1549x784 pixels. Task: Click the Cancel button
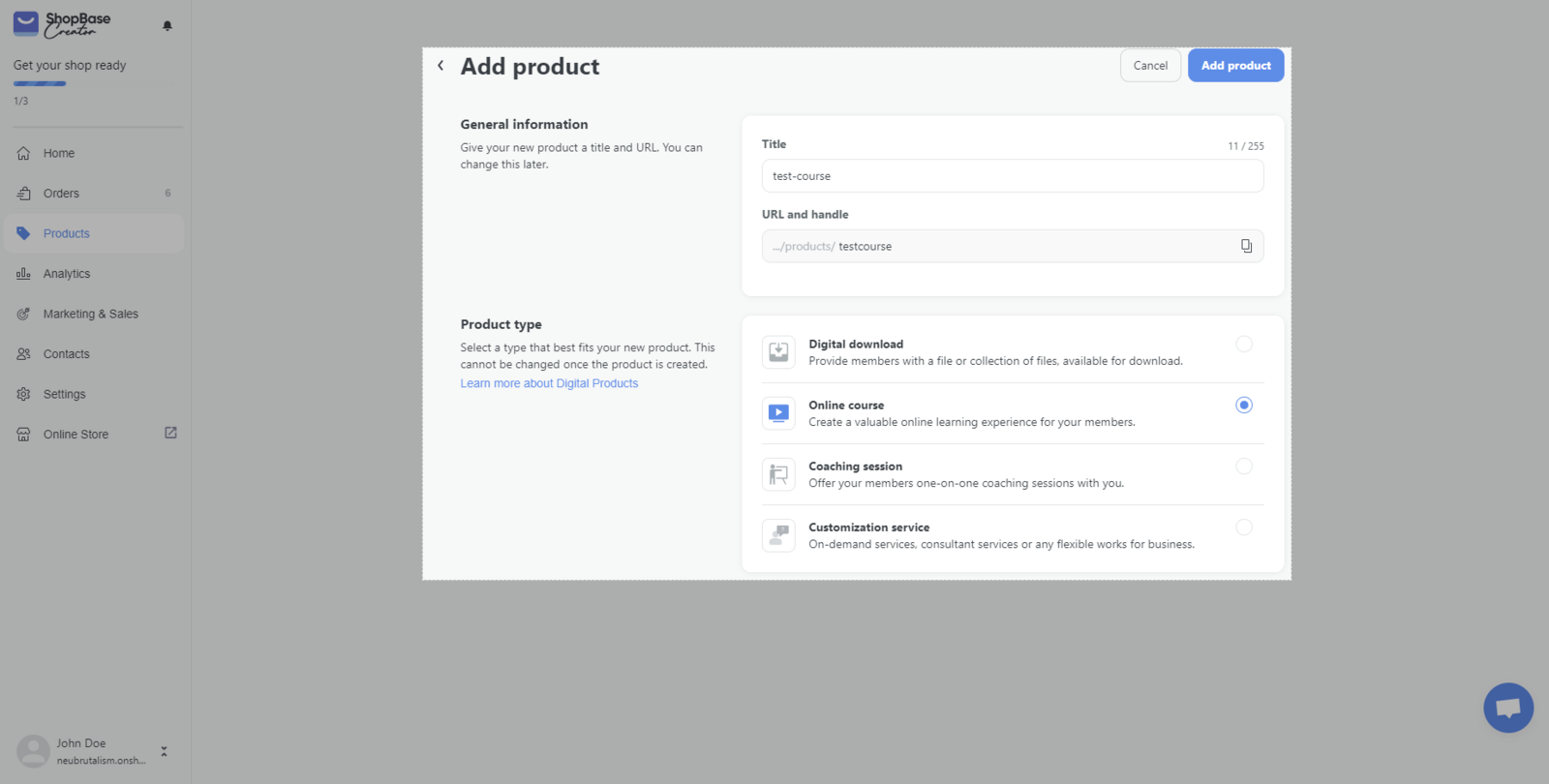point(1150,66)
